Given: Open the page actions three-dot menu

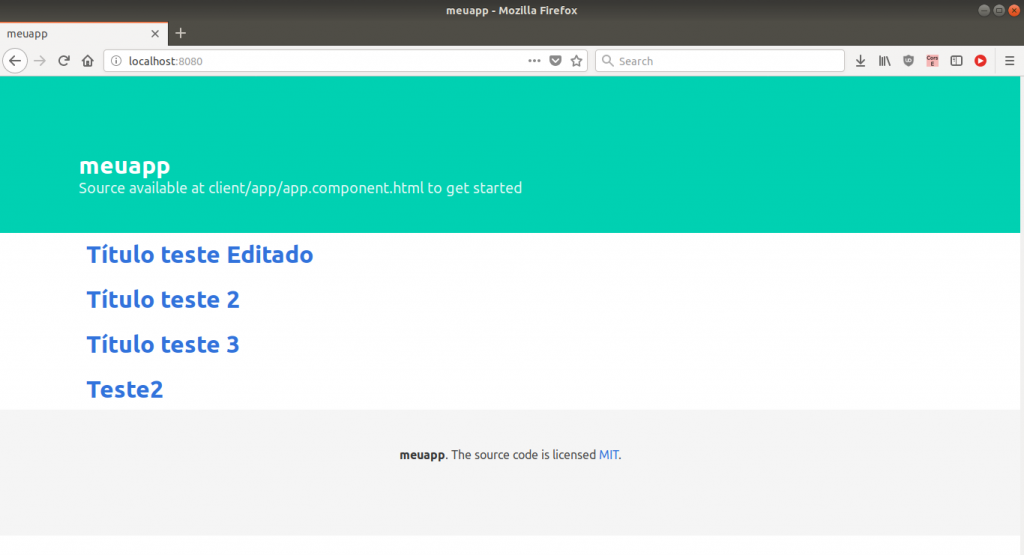Looking at the screenshot, I should tap(535, 61).
